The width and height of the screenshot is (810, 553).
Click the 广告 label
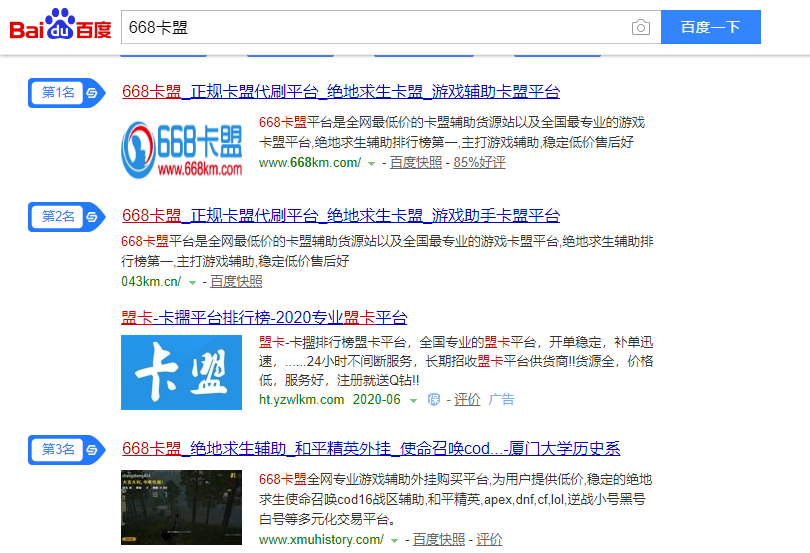[x=501, y=400]
